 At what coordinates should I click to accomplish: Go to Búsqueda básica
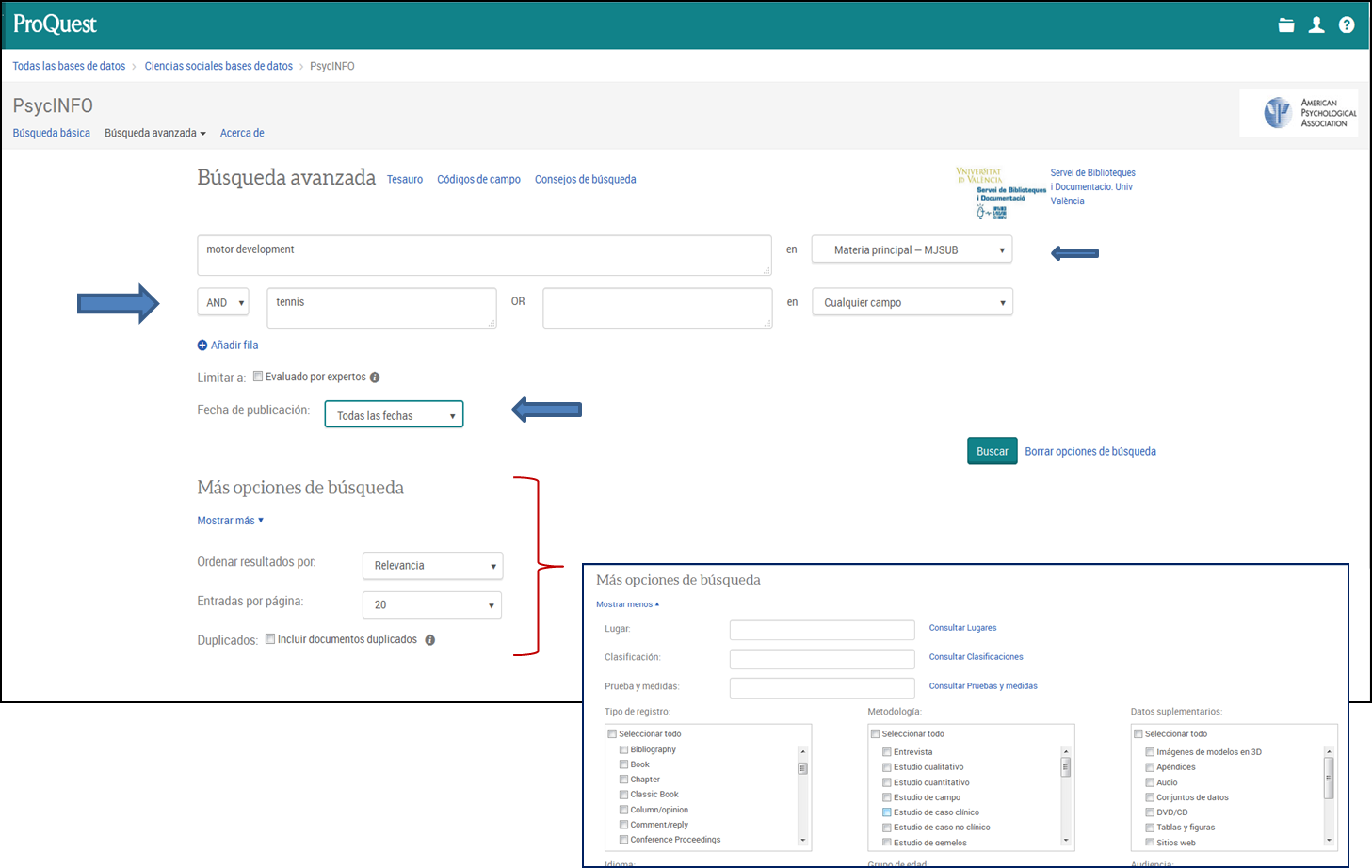[52, 133]
